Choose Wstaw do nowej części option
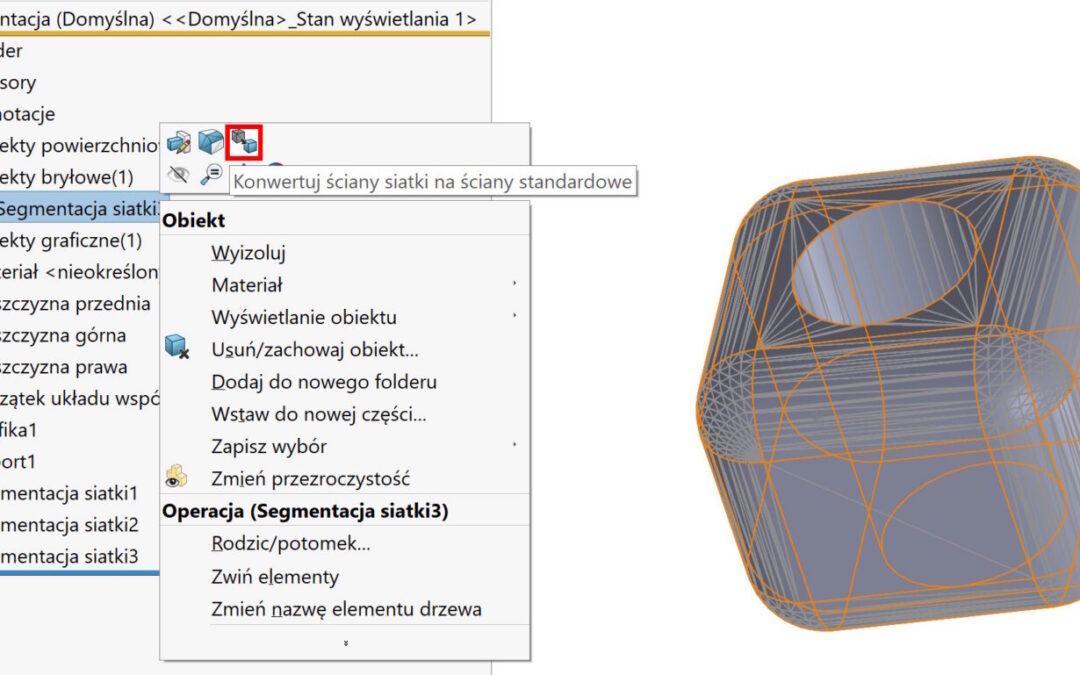This screenshot has width=1080, height=675. coord(319,414)
